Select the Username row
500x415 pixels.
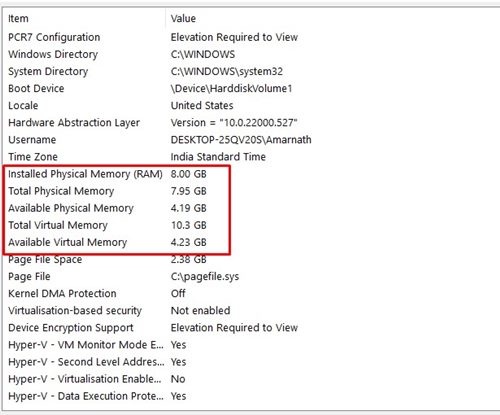[251, 140]
